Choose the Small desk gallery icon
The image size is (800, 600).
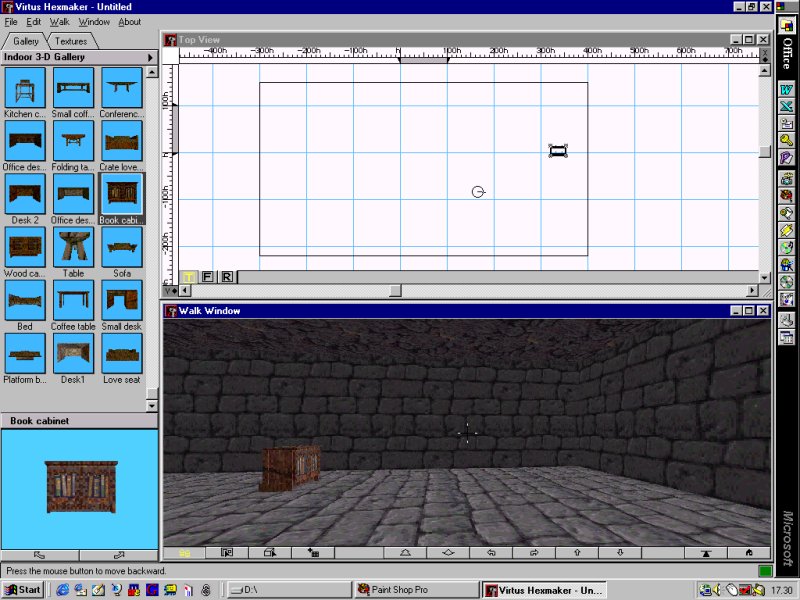point(121,300)
